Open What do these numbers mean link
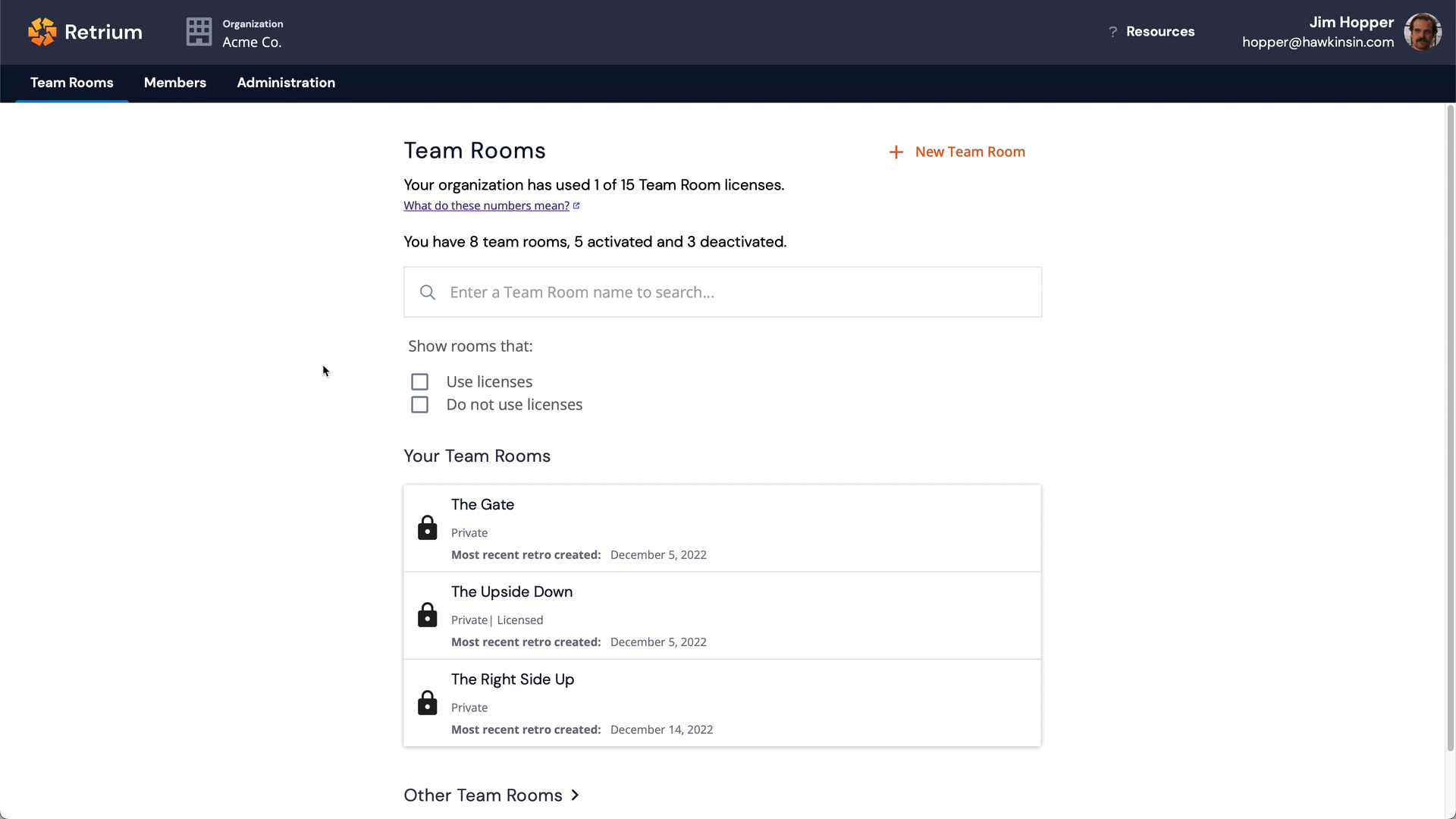The width and height of the screenshot is (1456, 819). coord(487,206)
